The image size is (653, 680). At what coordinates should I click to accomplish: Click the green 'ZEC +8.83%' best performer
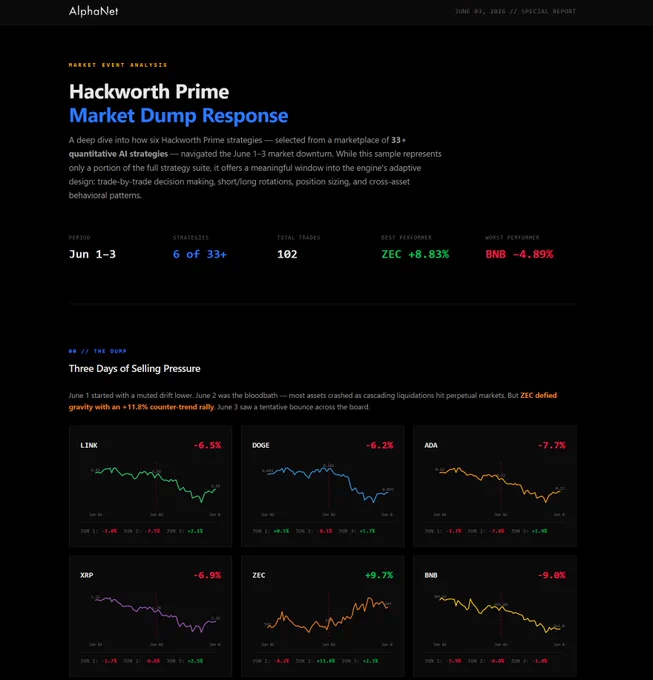[x=415, y=254]
